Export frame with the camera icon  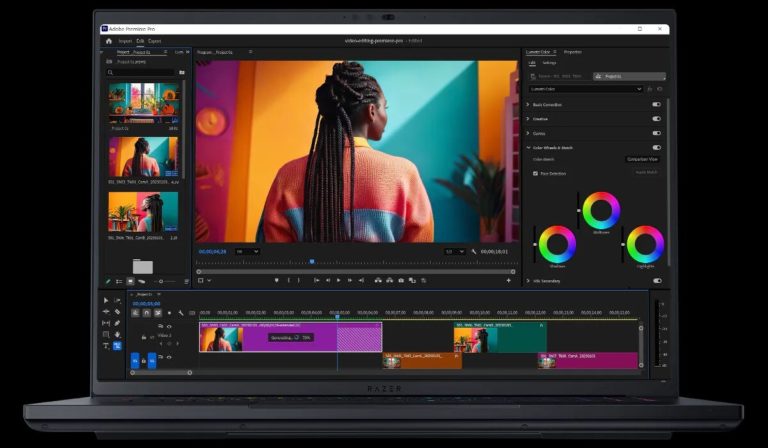tap(401, 281)
